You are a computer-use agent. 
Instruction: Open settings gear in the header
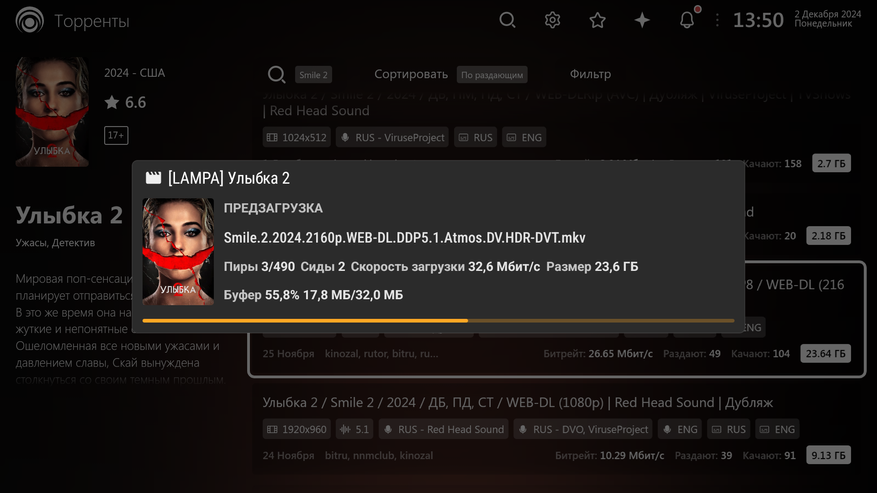553,20
